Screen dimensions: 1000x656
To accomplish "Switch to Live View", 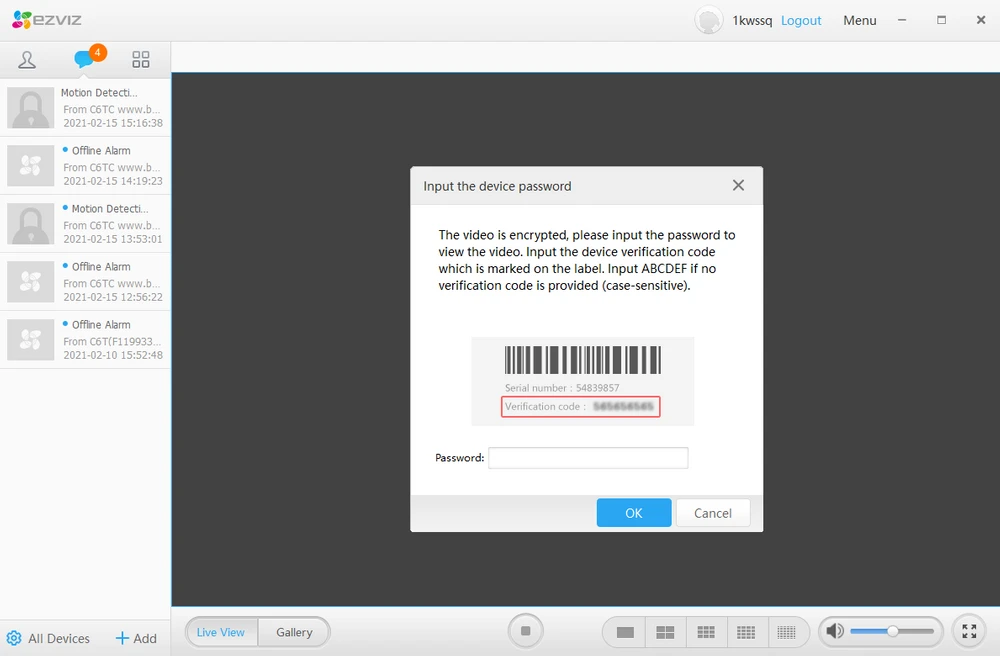I will (x=221, y=632).
